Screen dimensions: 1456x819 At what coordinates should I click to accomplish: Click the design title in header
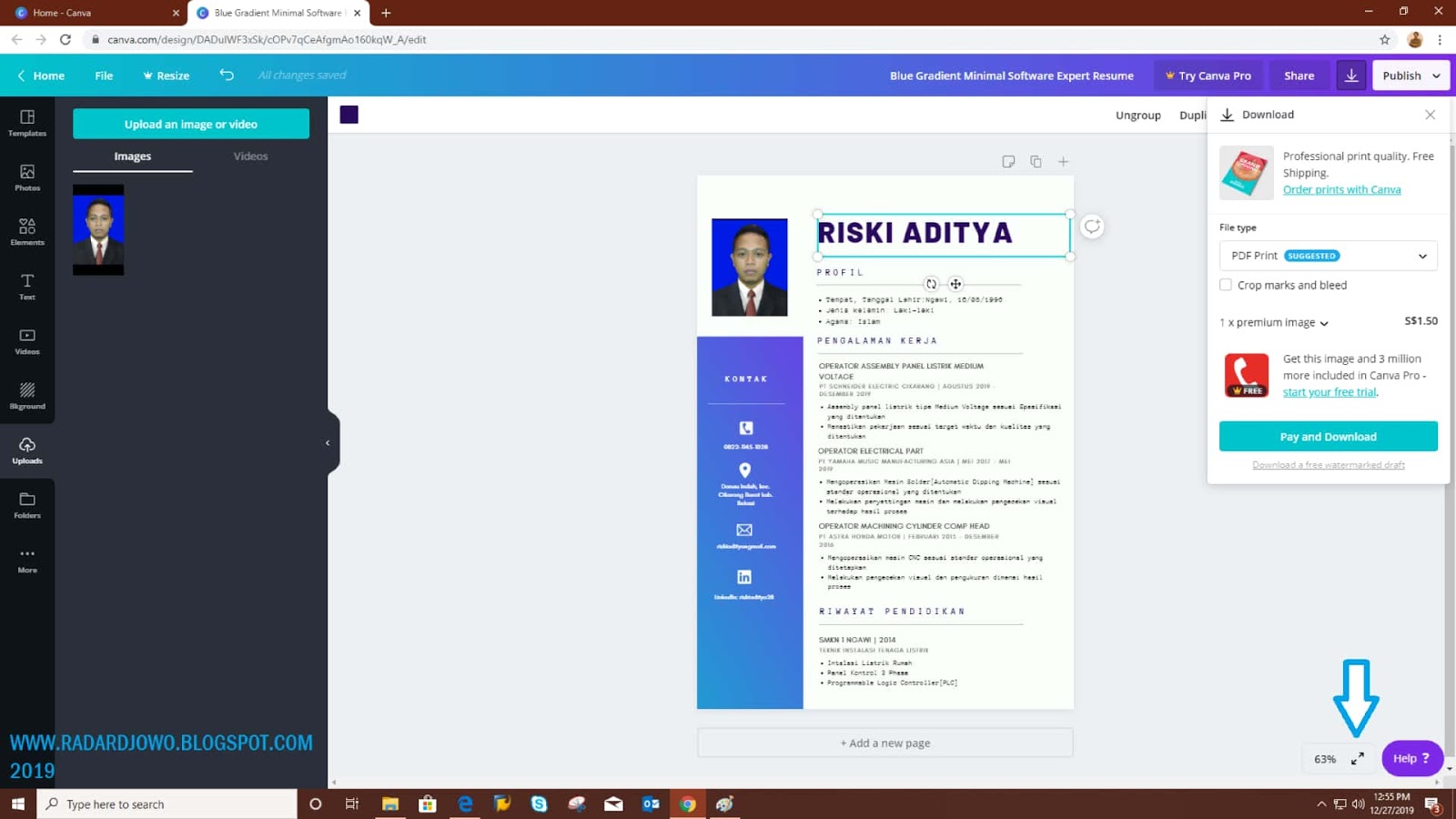(x=1011, y=76)
